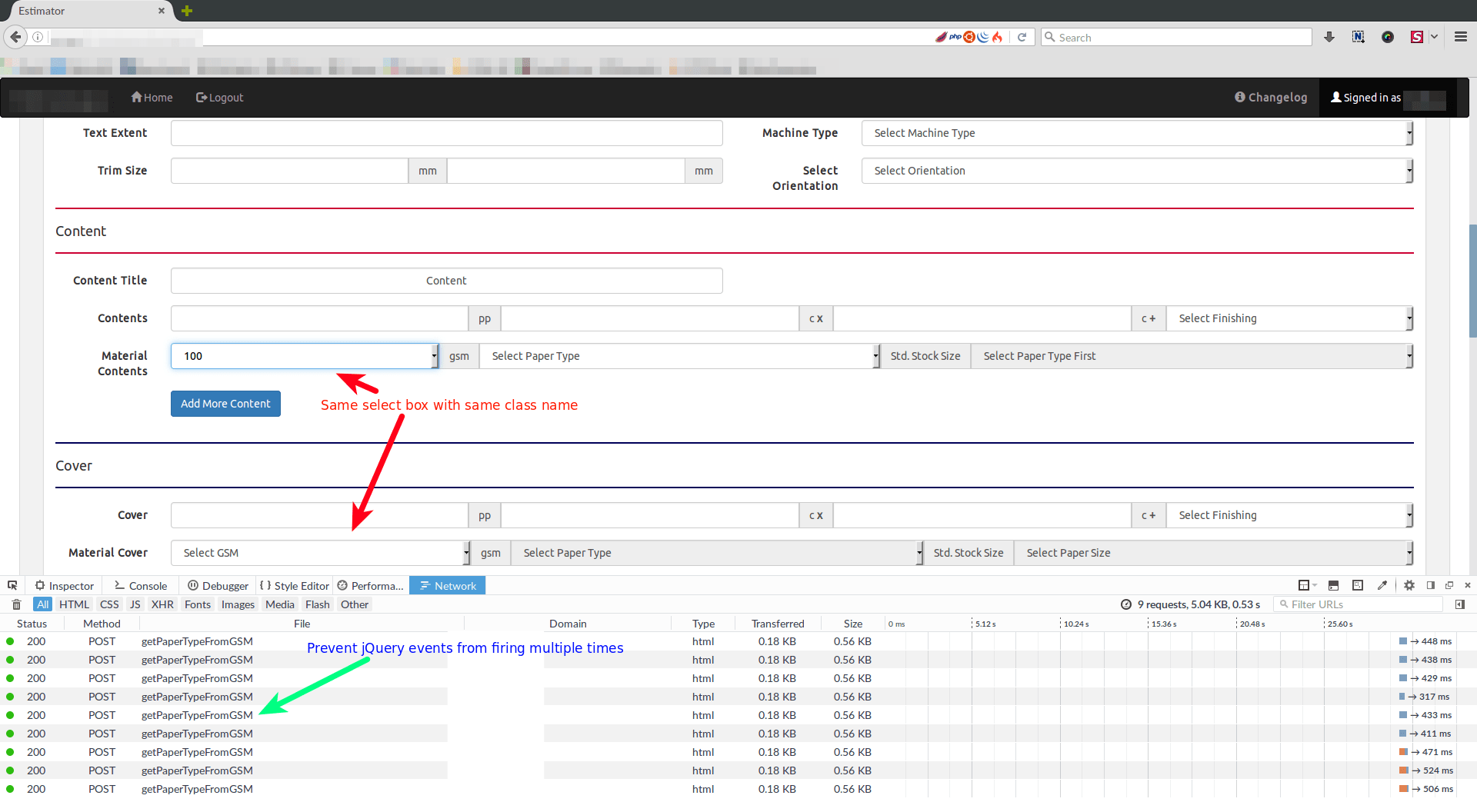Open DevTools settings with the gear icon
The image size is (1477, 812).
coord(1410,585)
